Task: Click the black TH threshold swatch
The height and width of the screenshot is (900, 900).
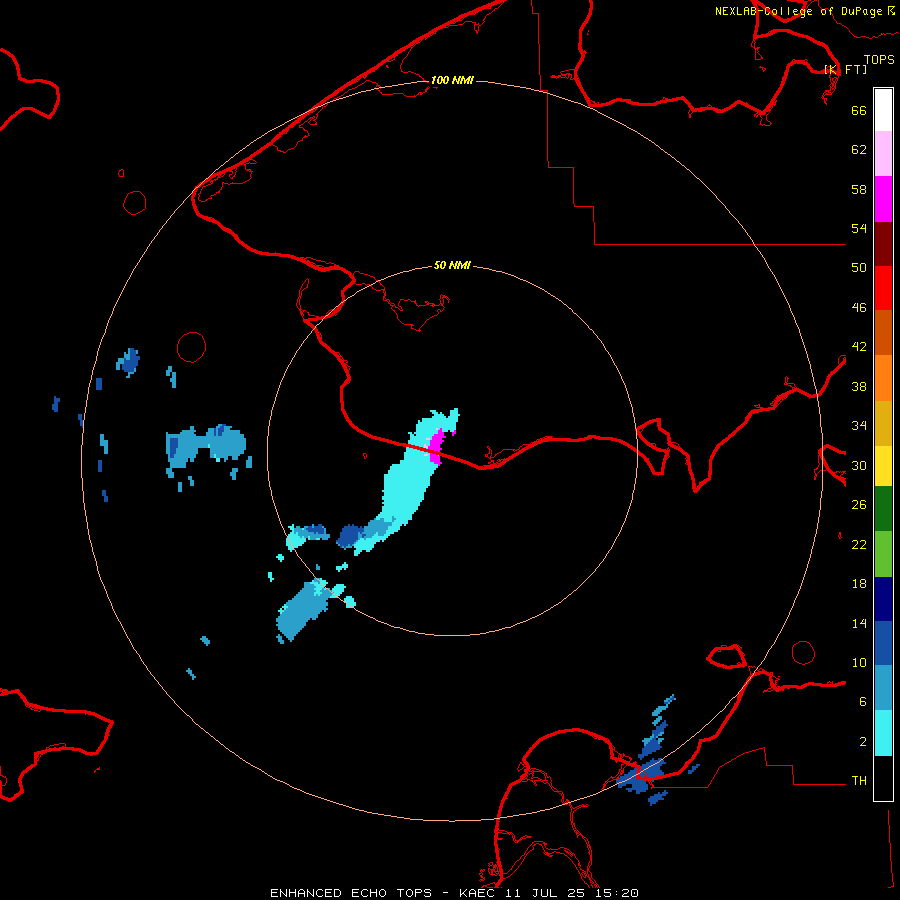Action: pos(883,778)
